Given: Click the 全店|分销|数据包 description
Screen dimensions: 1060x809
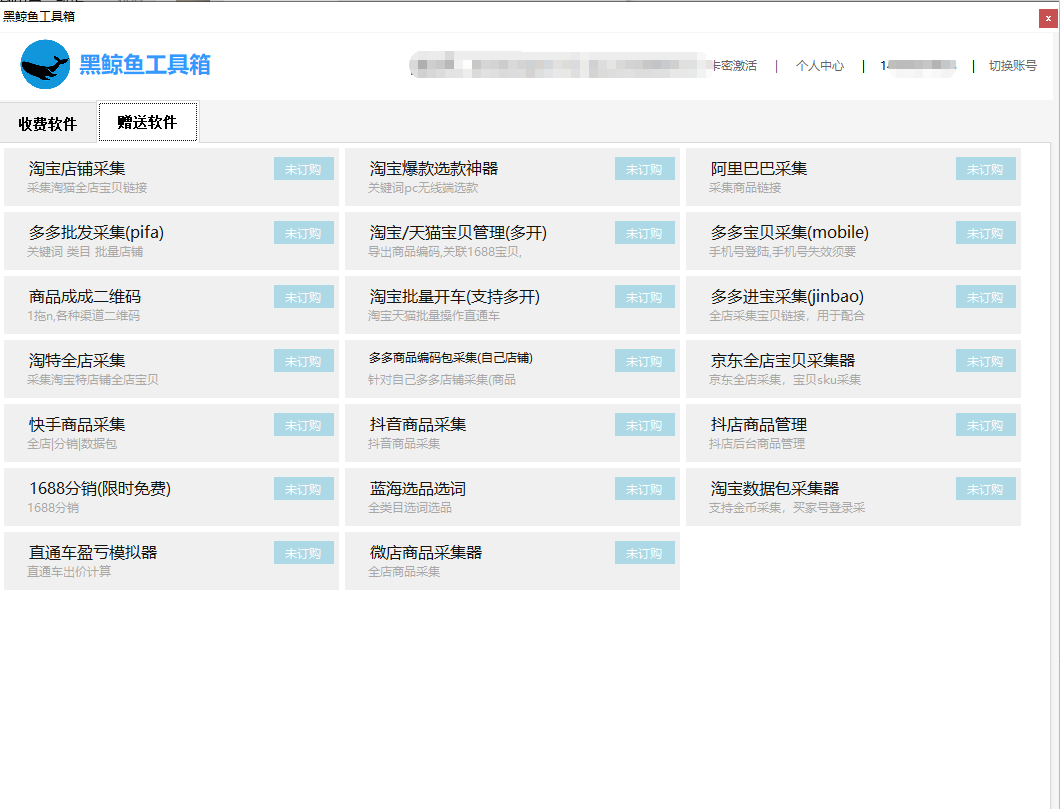Looking at the screenshot, I should (x=72, y=444).
